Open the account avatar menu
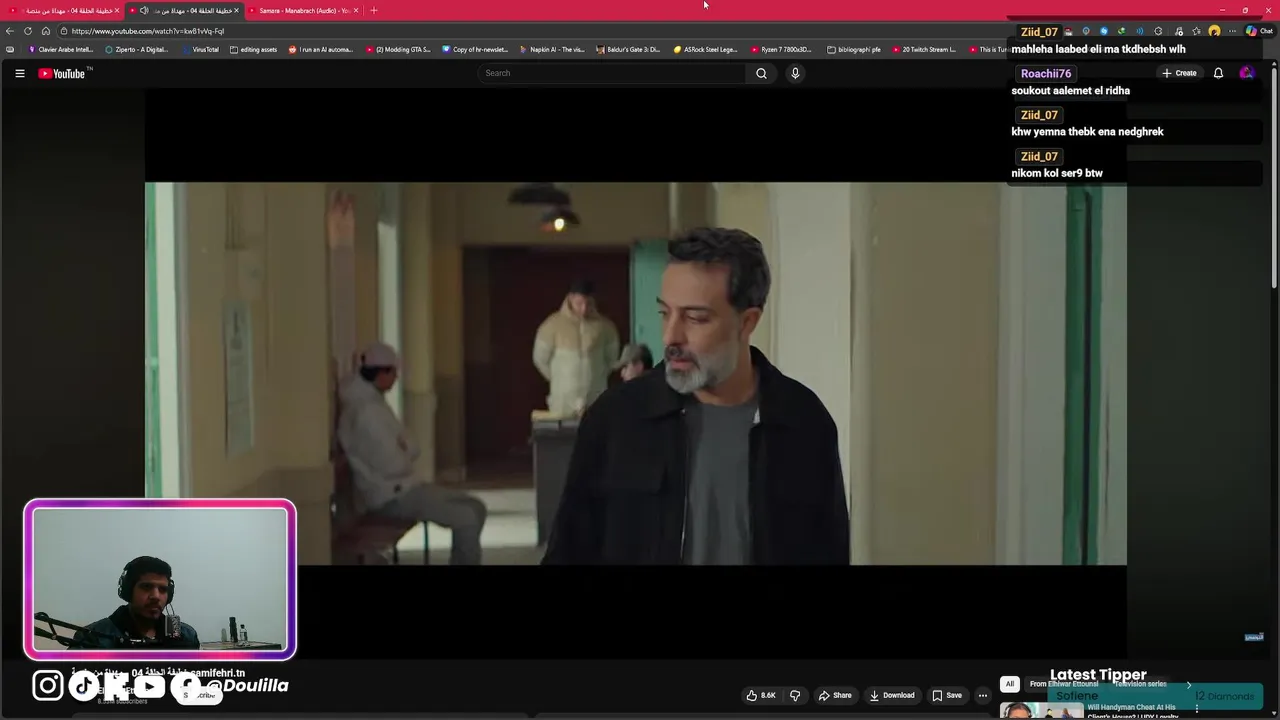The height and width of the screenshot is (720, 1280). 1246,73
